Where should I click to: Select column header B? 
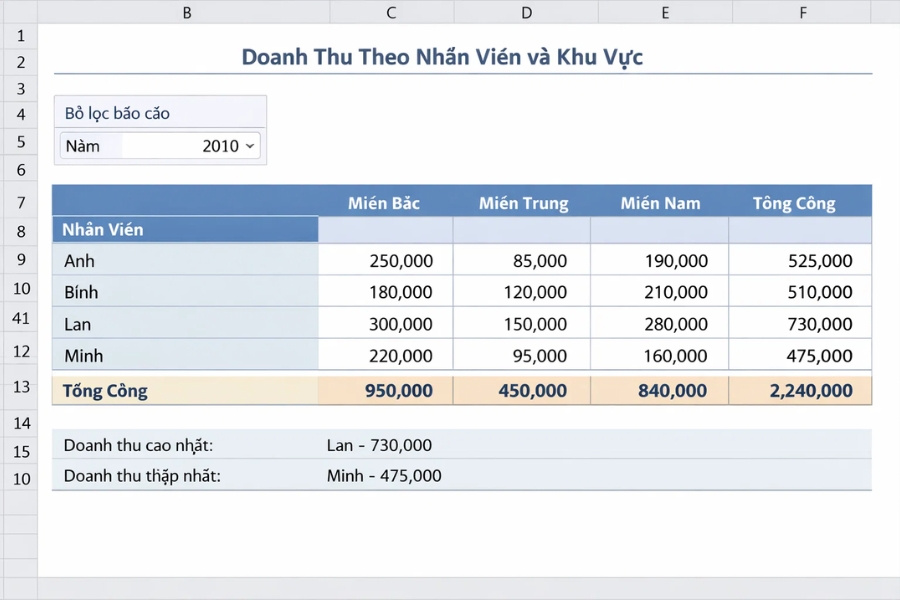(x=186, y=12)
